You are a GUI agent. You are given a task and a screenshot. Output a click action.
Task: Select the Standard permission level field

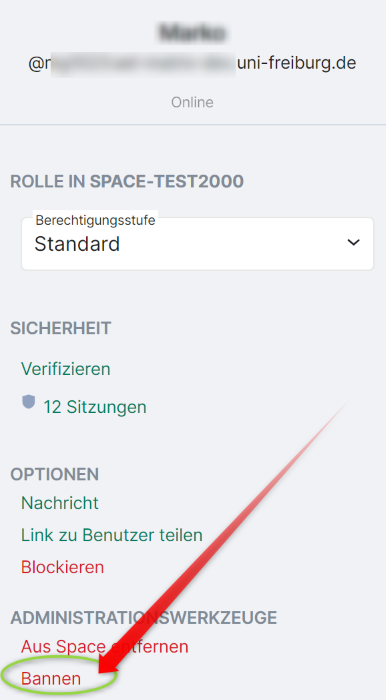197,244
